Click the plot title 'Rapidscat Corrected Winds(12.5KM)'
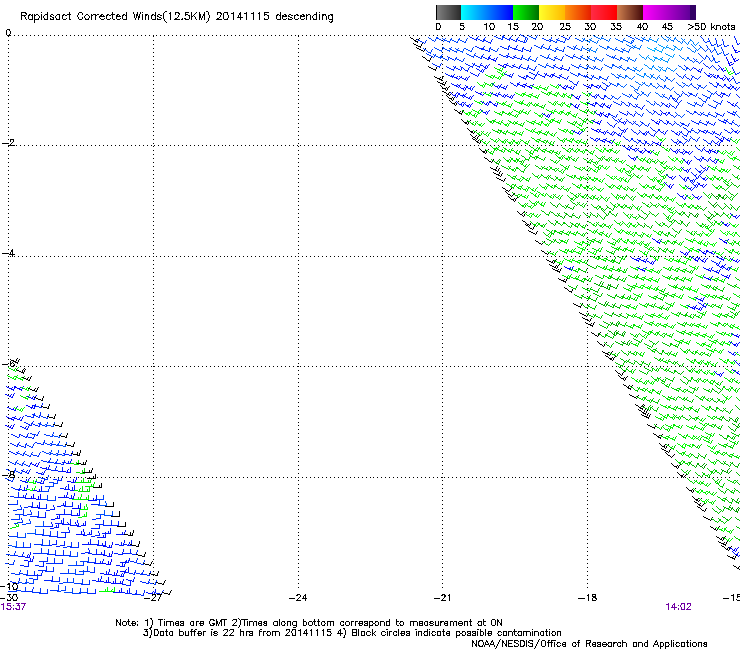The image size is (740, 650). pos(115,17)
